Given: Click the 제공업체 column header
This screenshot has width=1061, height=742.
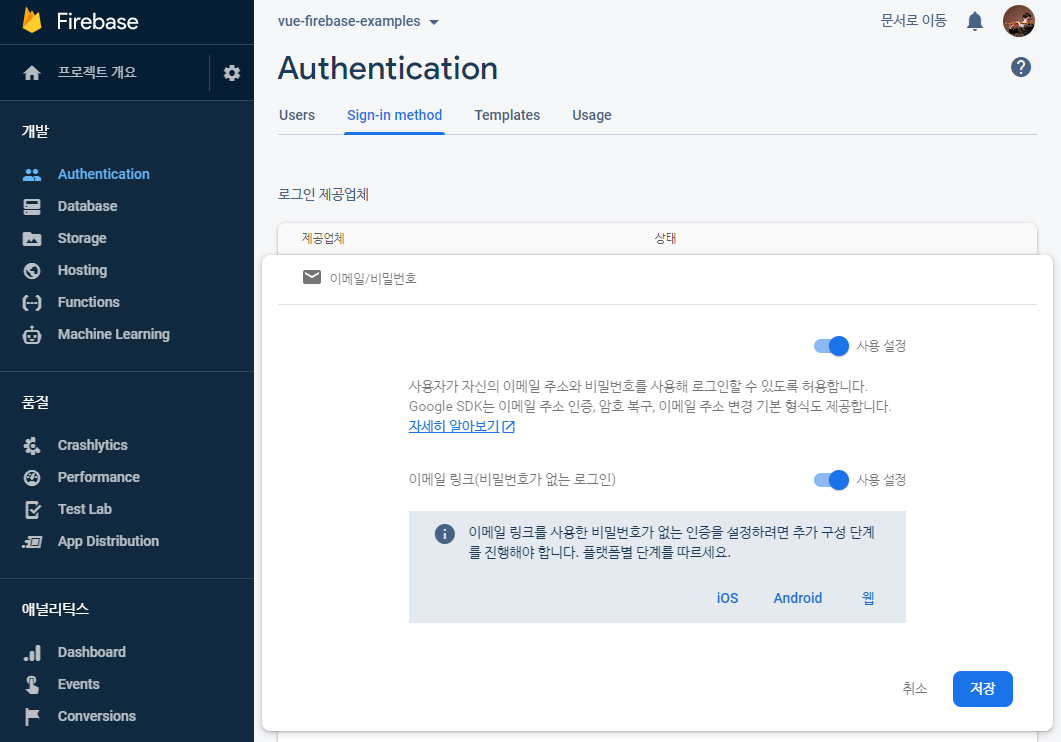Looking at the screenshot, I should click(323, 238).
